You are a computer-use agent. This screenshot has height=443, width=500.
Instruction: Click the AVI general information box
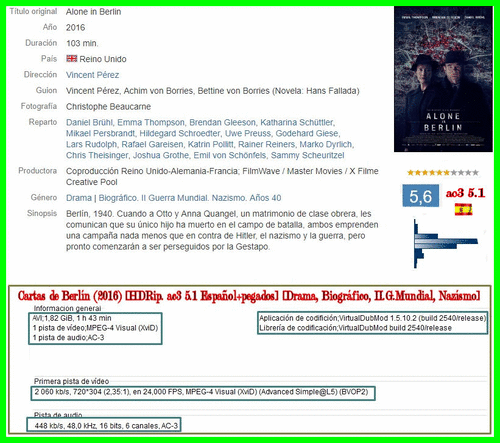95,328
